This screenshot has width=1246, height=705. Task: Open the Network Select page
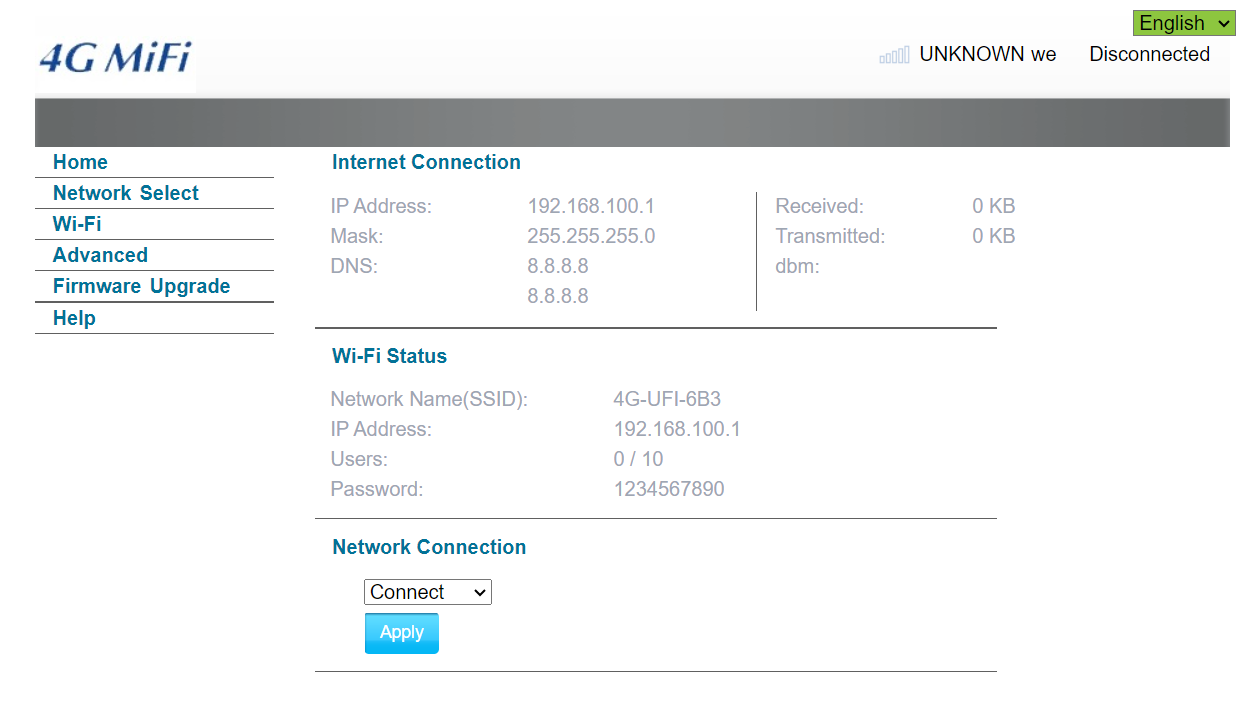coord(125,193)
